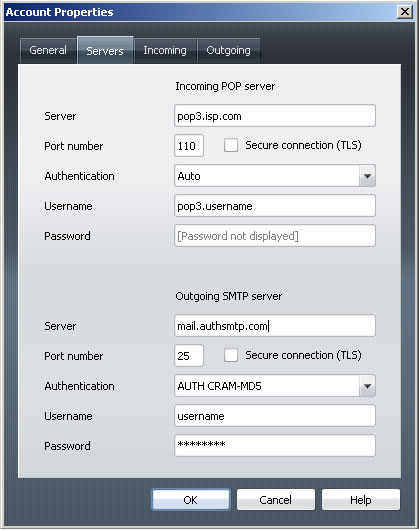Open Help for Account Properties

361,500
